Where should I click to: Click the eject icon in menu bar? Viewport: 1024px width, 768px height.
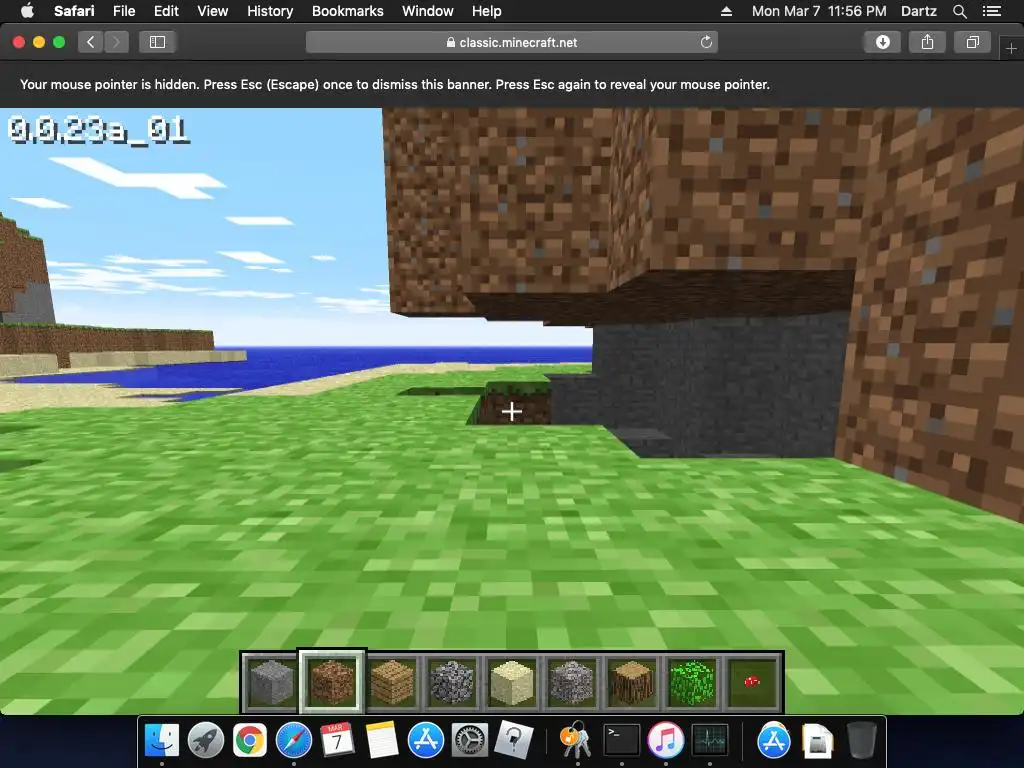click(726, 11)
